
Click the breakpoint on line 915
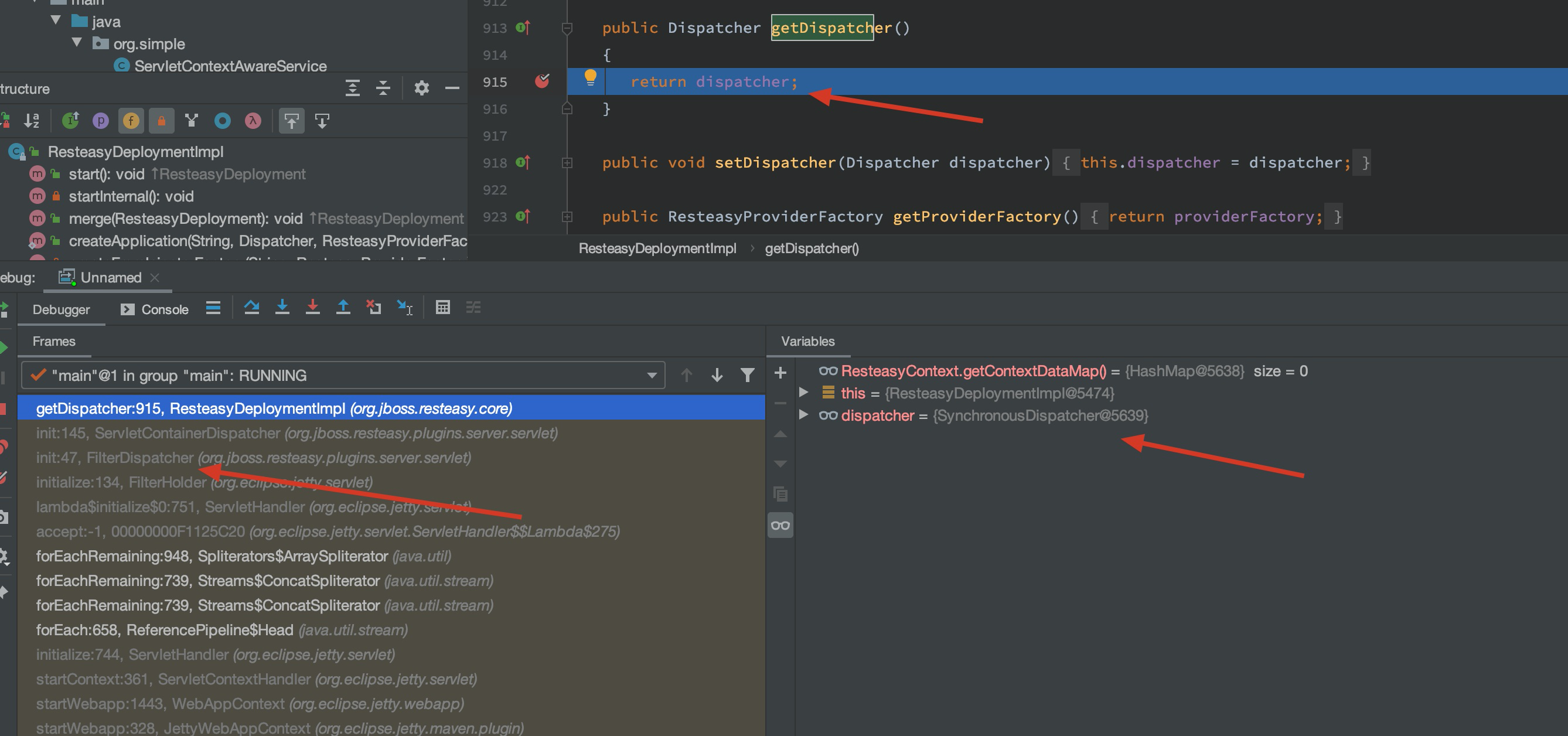click(541, 81)
